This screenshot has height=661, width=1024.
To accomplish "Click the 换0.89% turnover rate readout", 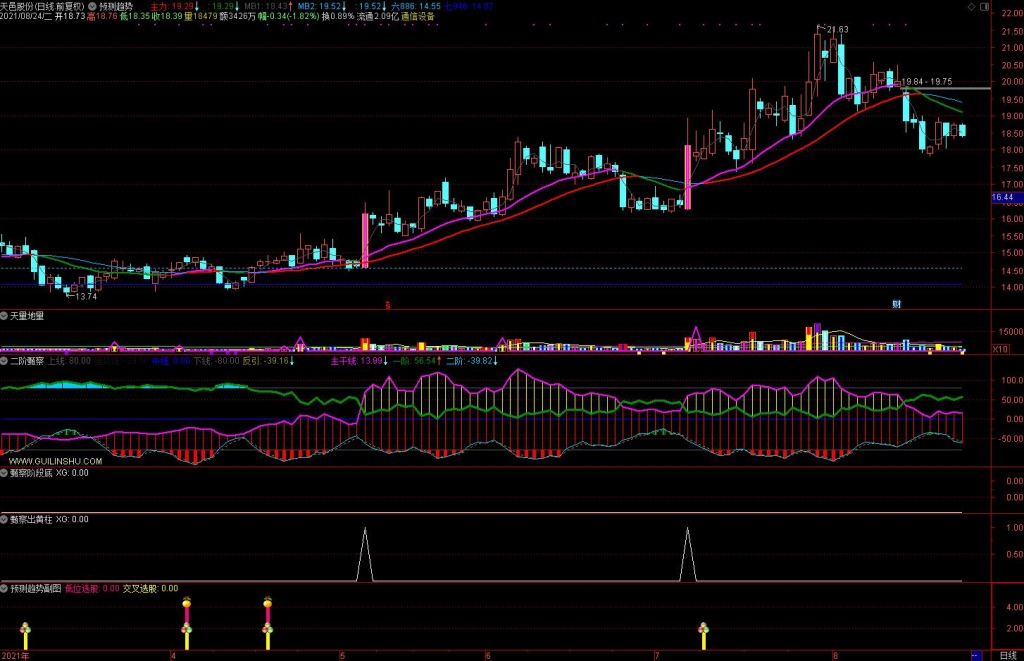I will tap(338, 16).
